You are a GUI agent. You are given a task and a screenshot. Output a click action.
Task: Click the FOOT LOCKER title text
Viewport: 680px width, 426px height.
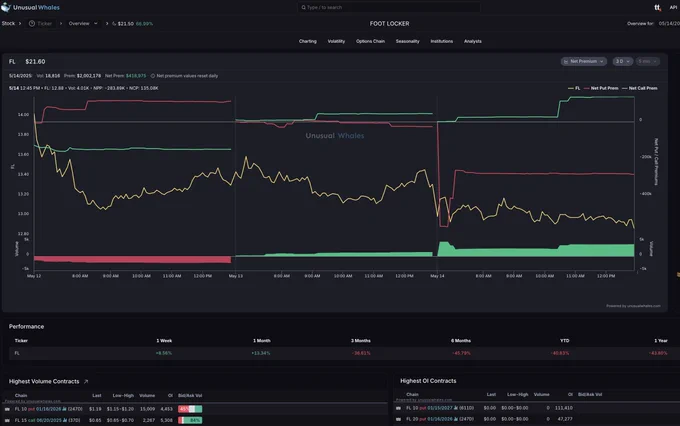click(x=389, y=23)
